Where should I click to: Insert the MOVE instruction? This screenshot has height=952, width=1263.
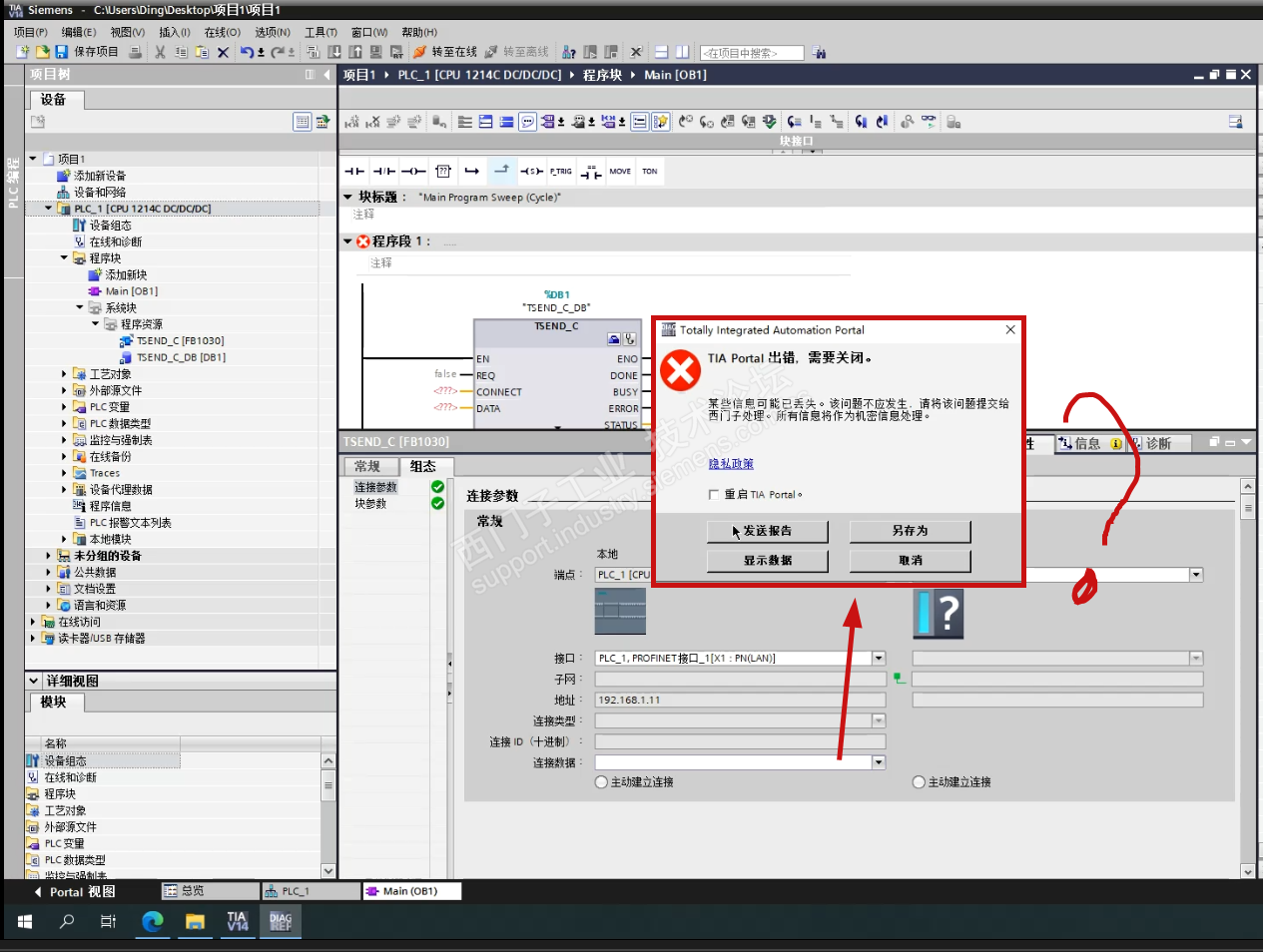pyautogui.click(x=620, y=172)
